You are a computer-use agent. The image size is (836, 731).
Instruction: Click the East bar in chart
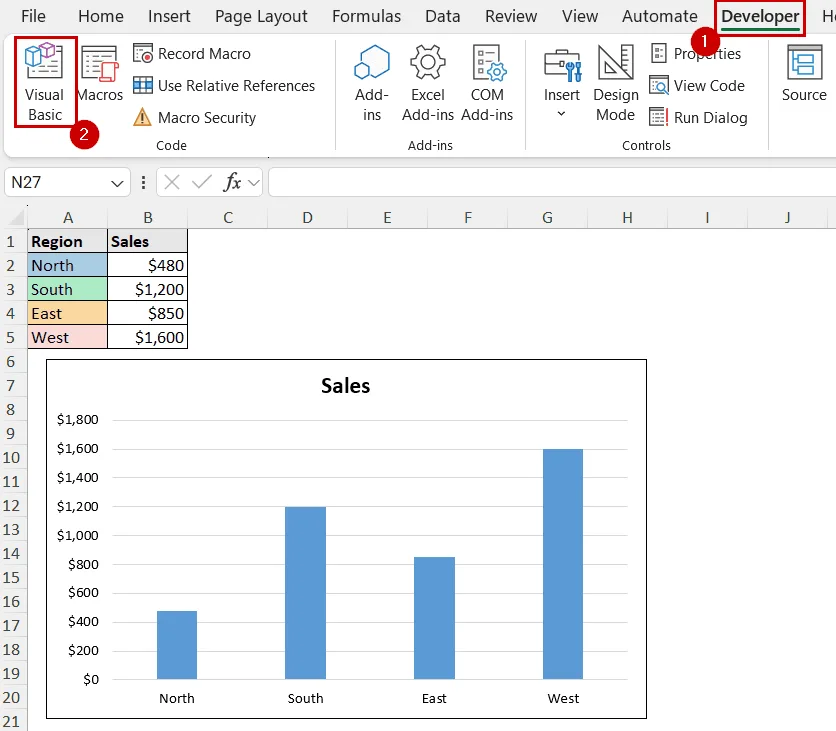click(x=435, y=618)
